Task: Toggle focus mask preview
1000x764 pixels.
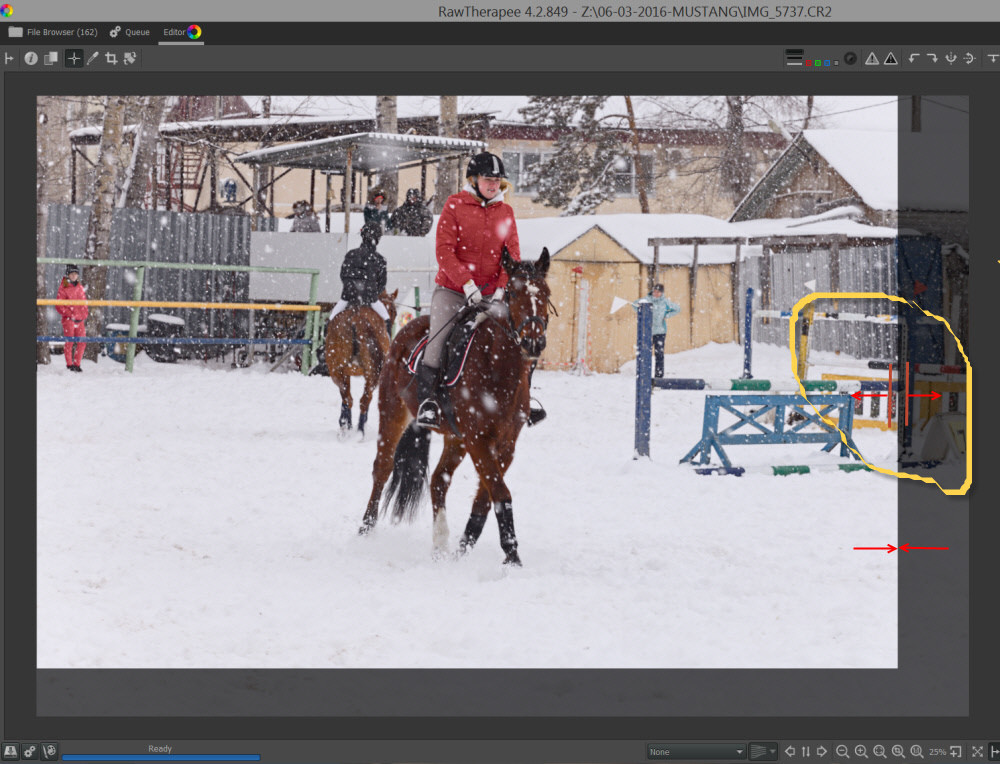Action: (850, 59)
